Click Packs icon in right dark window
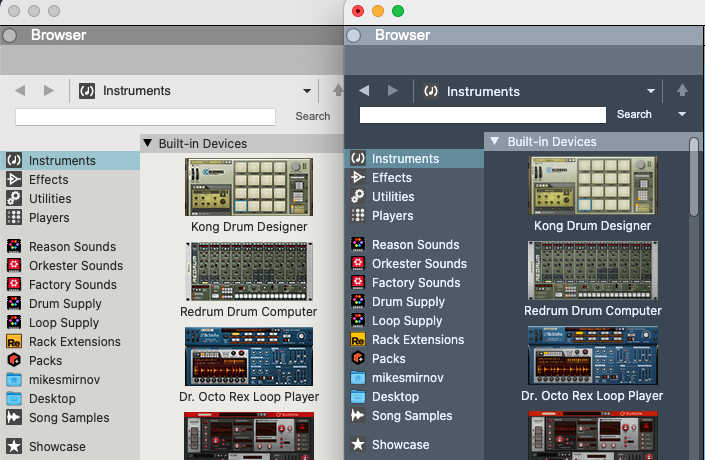This screenshot has height=460, width=705. (358, 358)
